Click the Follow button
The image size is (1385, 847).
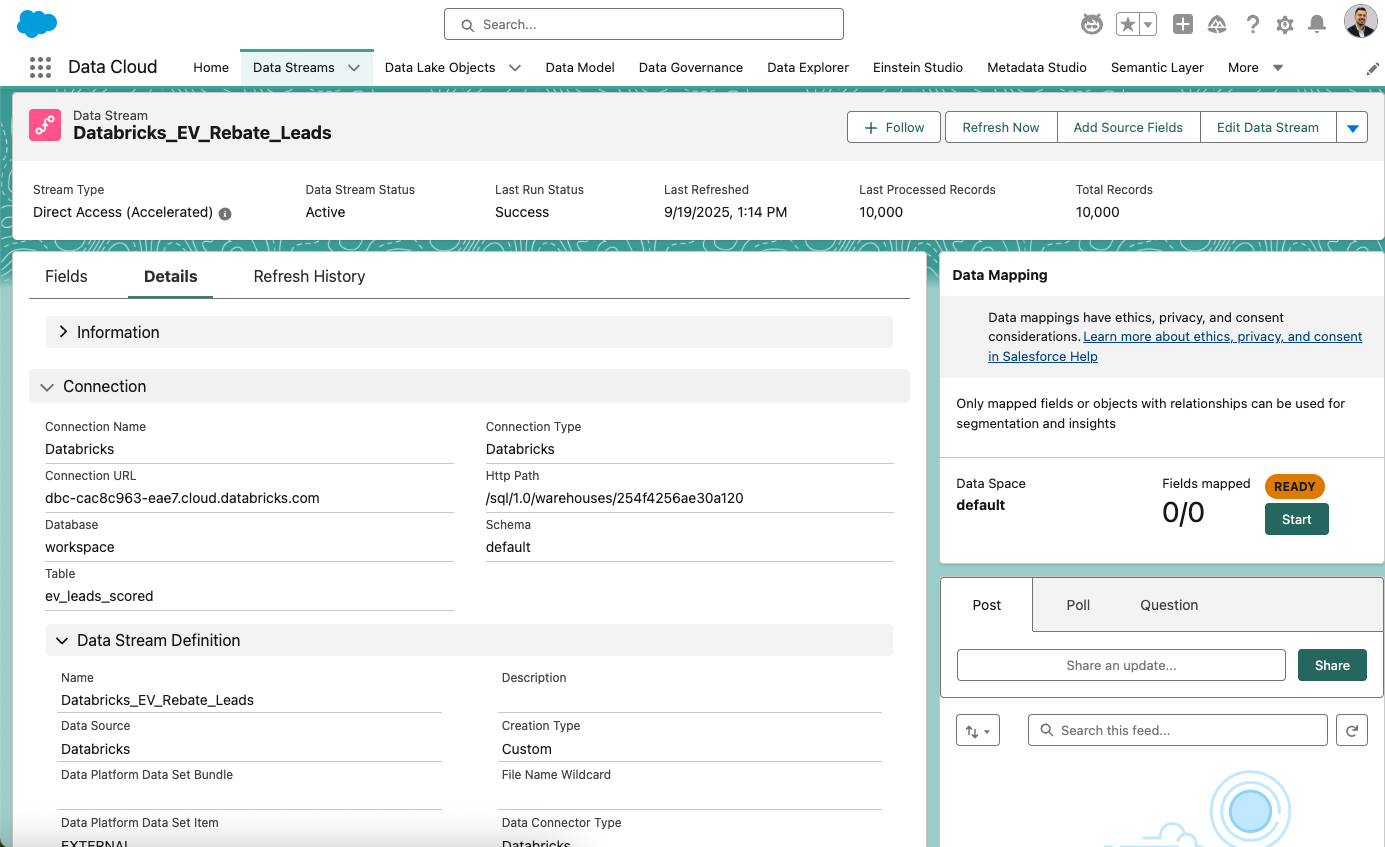tap(894, 127)
